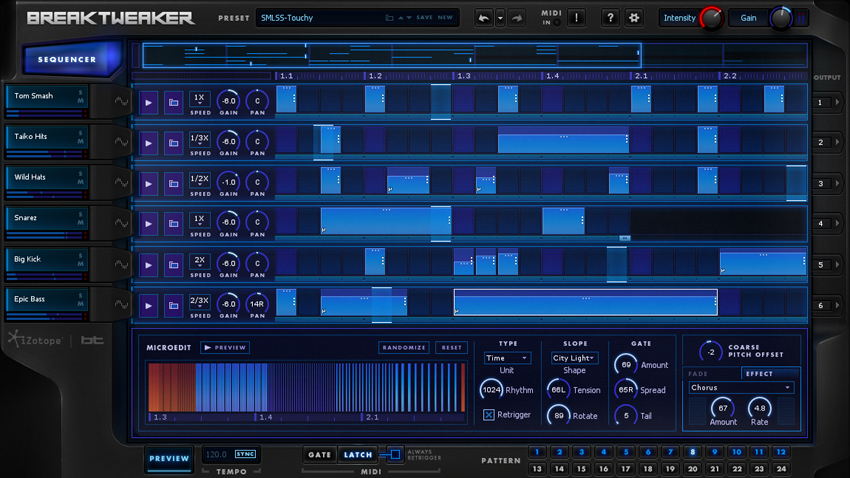Click the MIDI panic exclamation button

tap(576, 18)
